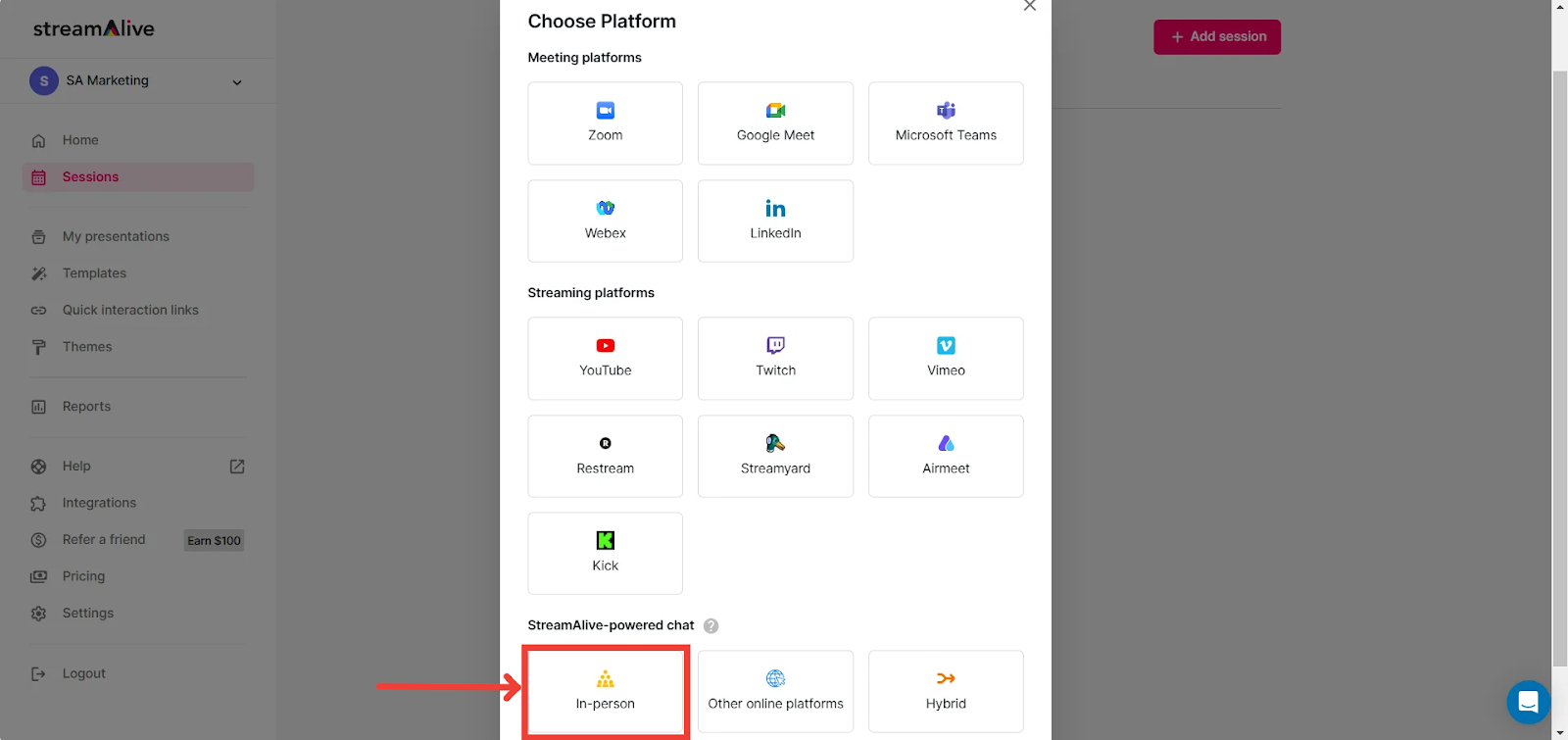Click the Webex logo icon
This screenshot has height=740, width=1568.
(x=606, y=208)
